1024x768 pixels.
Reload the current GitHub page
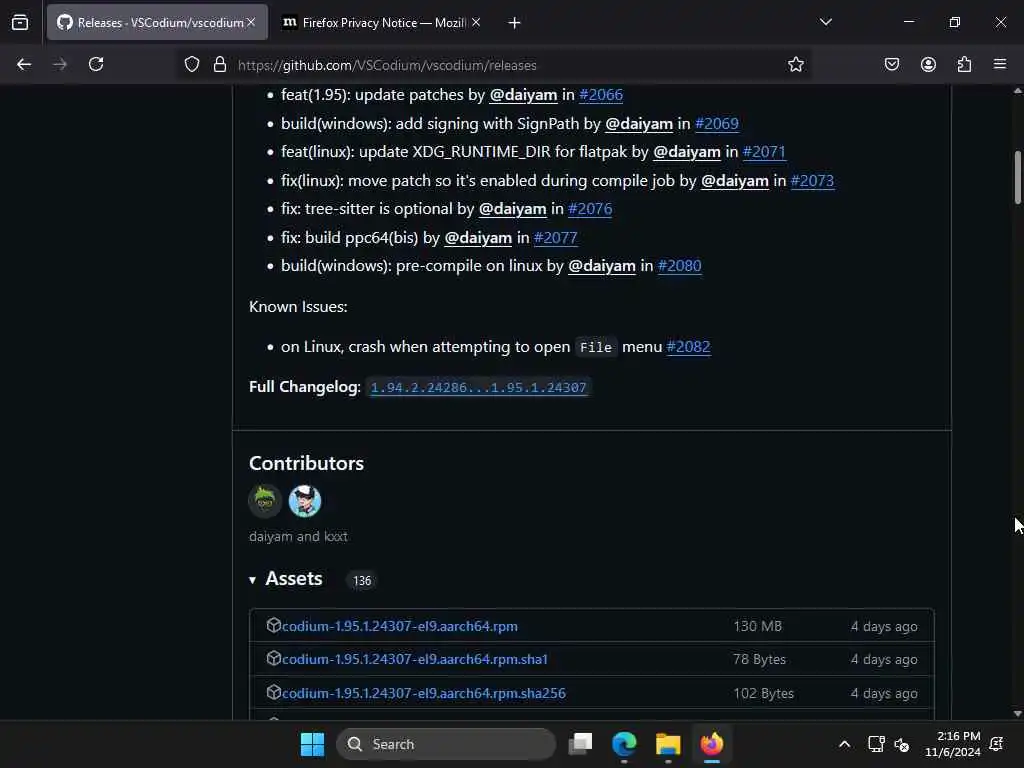point(96,65)
